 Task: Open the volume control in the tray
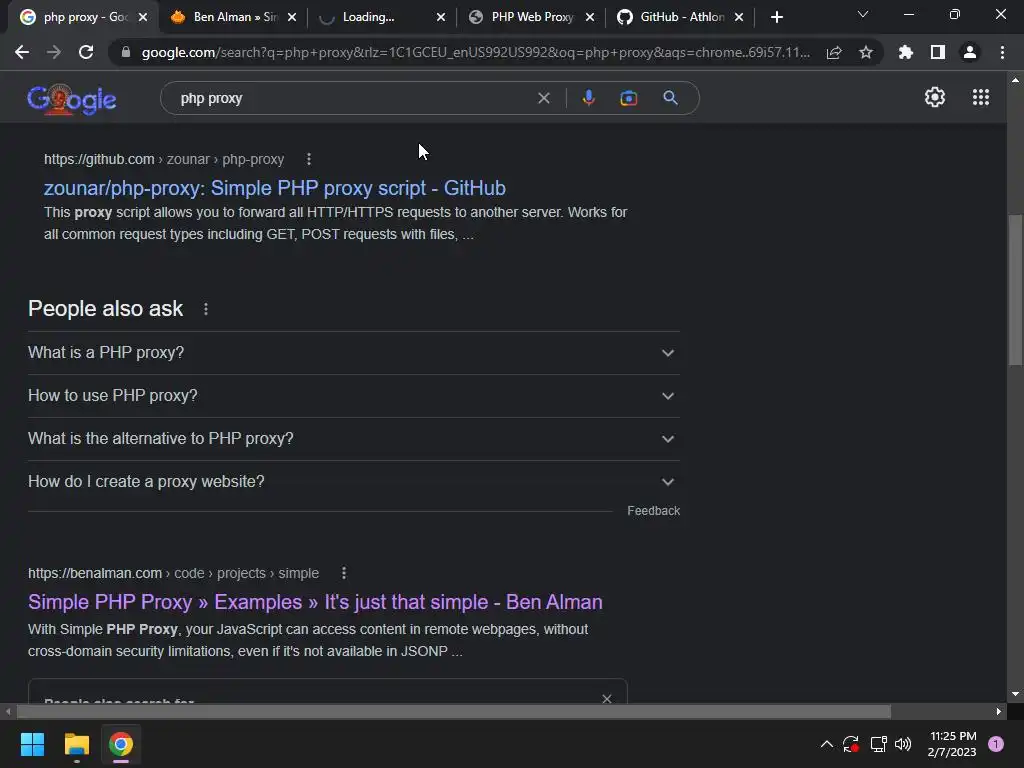click(x=903, y=744)
